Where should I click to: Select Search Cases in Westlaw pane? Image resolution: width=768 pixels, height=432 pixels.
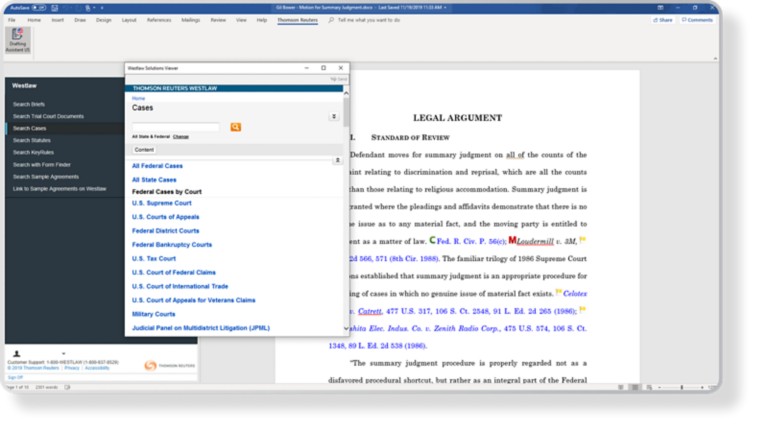click(x=29, y=128)
